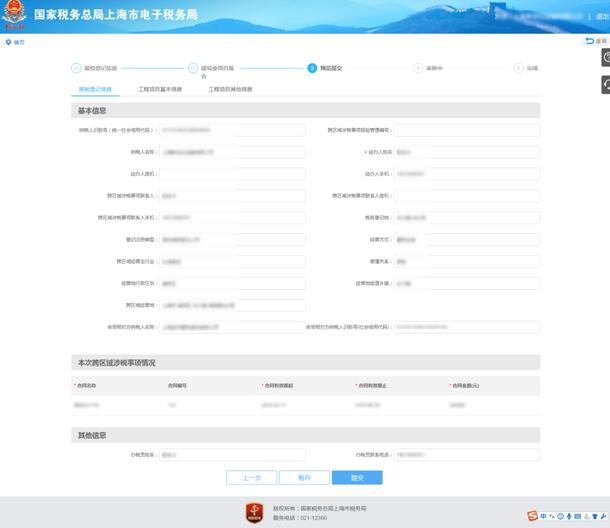The height and width of the screenshot is (528, 610).
Task: Click the 经营地行政区划 field
Action: pos(232,283)
